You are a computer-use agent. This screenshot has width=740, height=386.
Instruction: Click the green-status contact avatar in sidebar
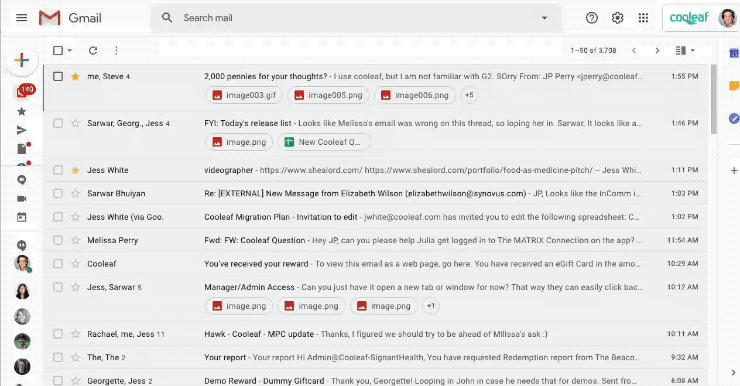(22, 264)
